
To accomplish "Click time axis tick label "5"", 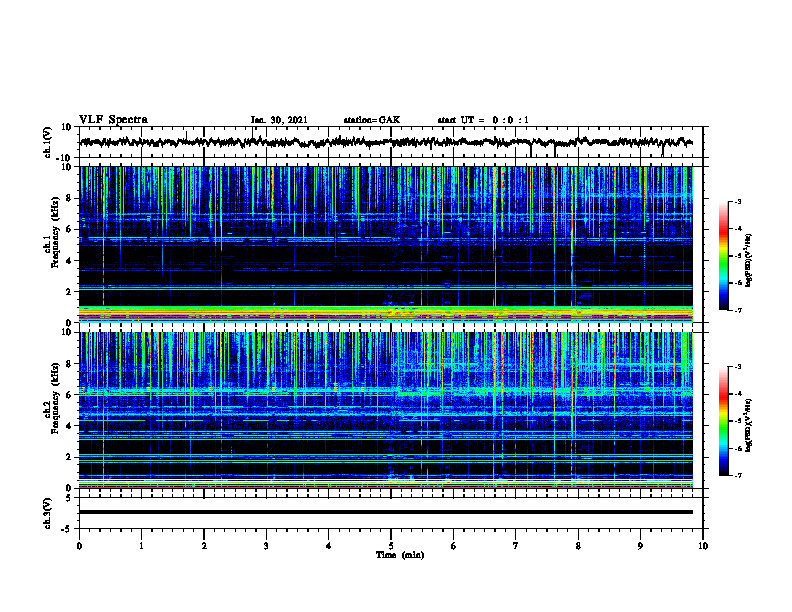I will pos(391,546).
